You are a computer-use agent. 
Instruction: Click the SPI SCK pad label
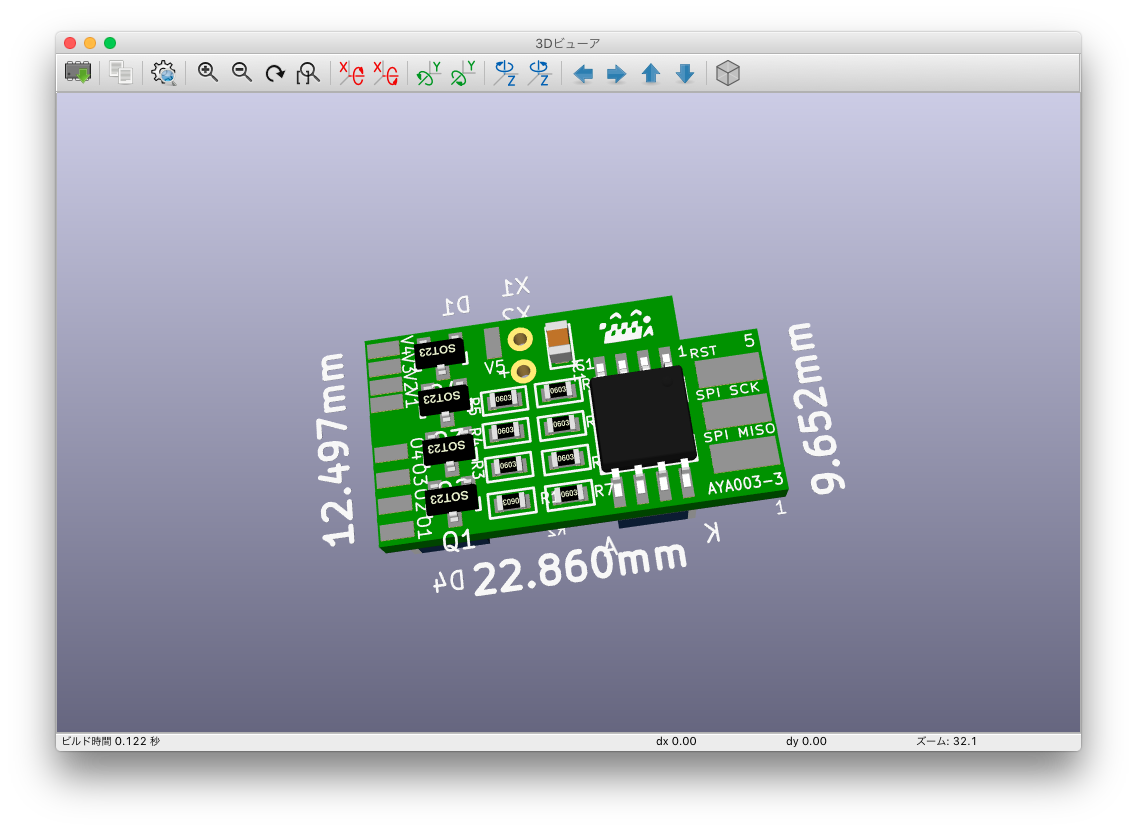click(x=727, y=391)
